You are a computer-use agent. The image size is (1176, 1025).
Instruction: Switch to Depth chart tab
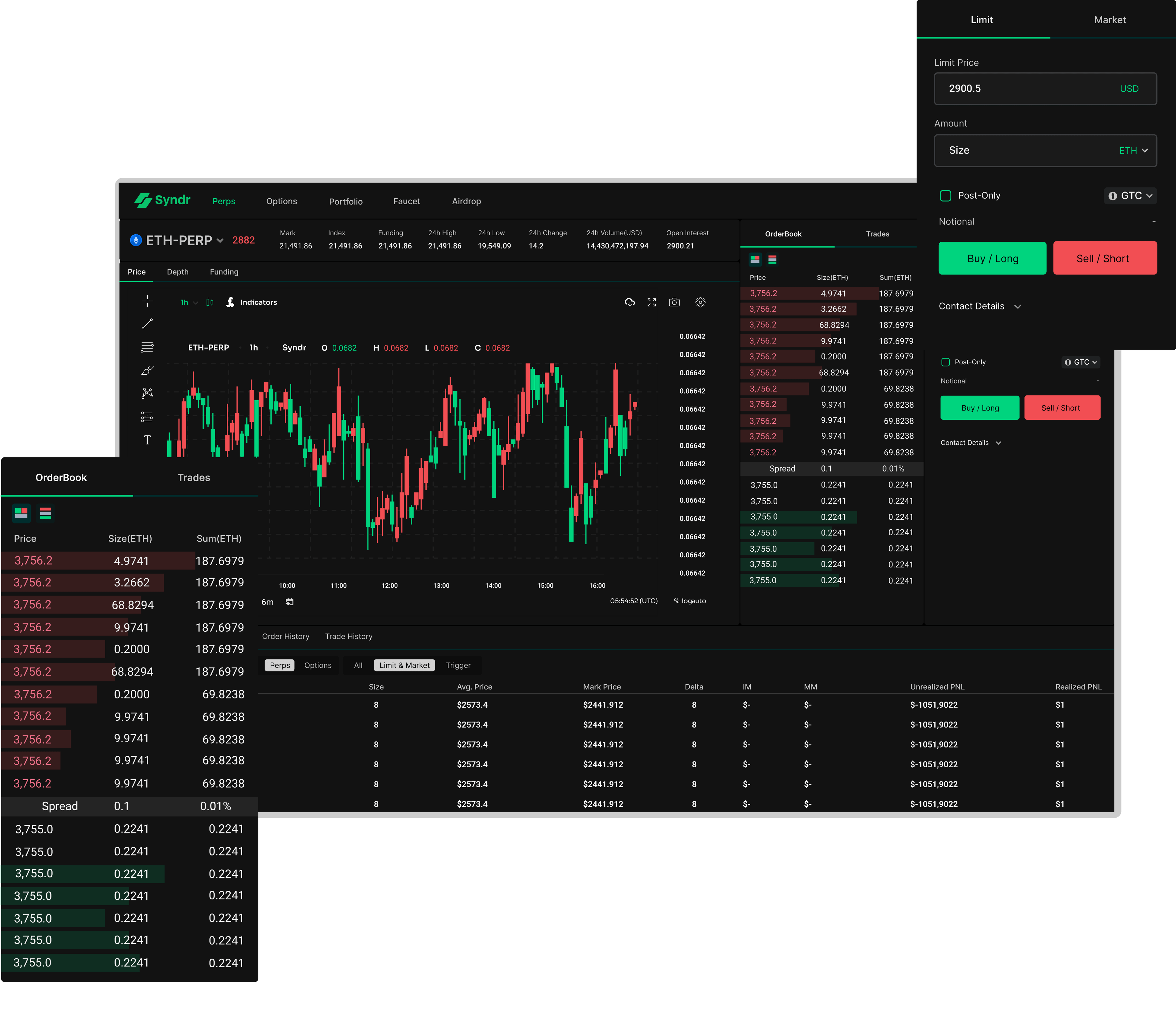[178, 272]
